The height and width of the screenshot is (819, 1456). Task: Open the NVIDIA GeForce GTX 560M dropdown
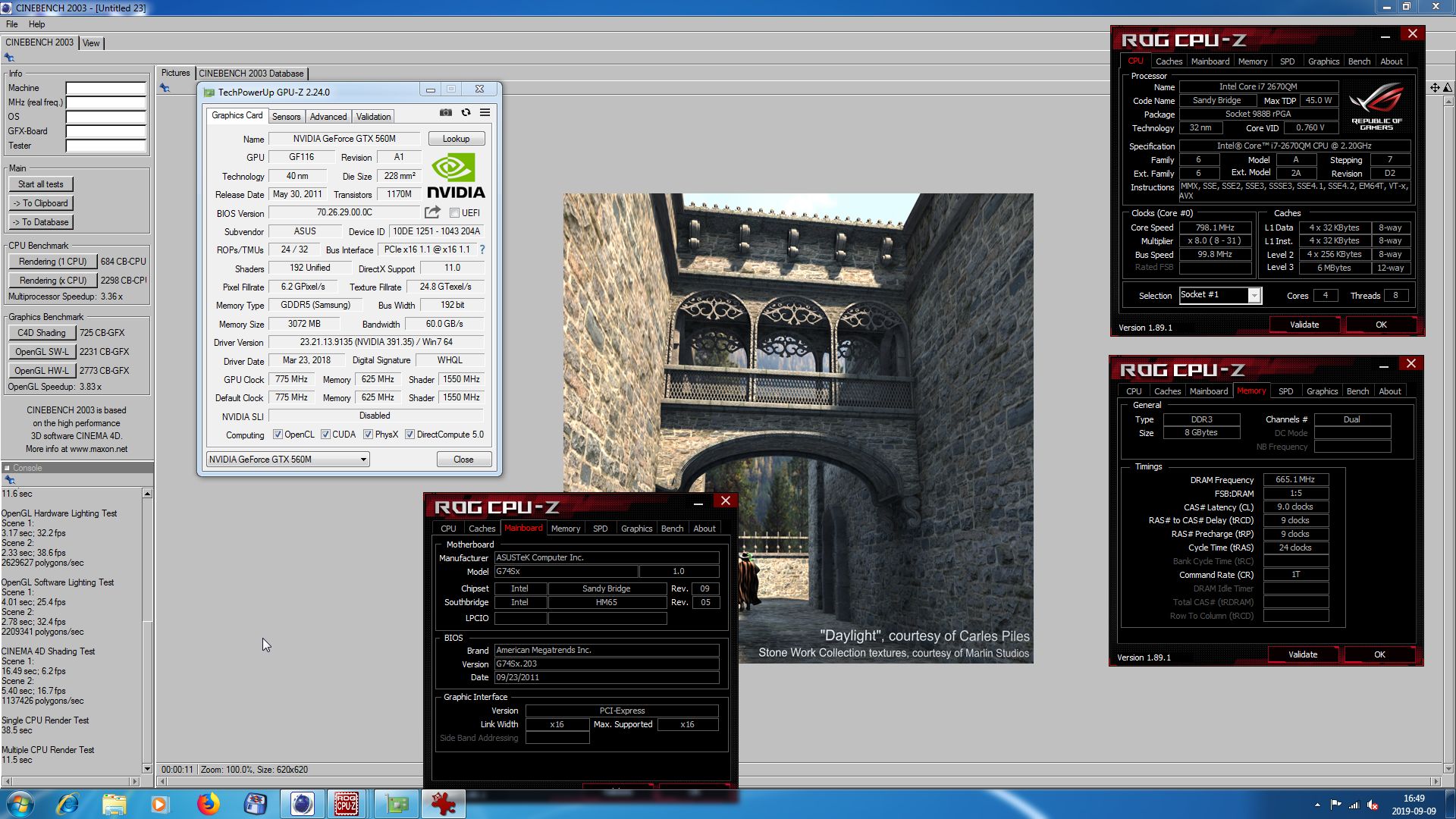point(288,460)
